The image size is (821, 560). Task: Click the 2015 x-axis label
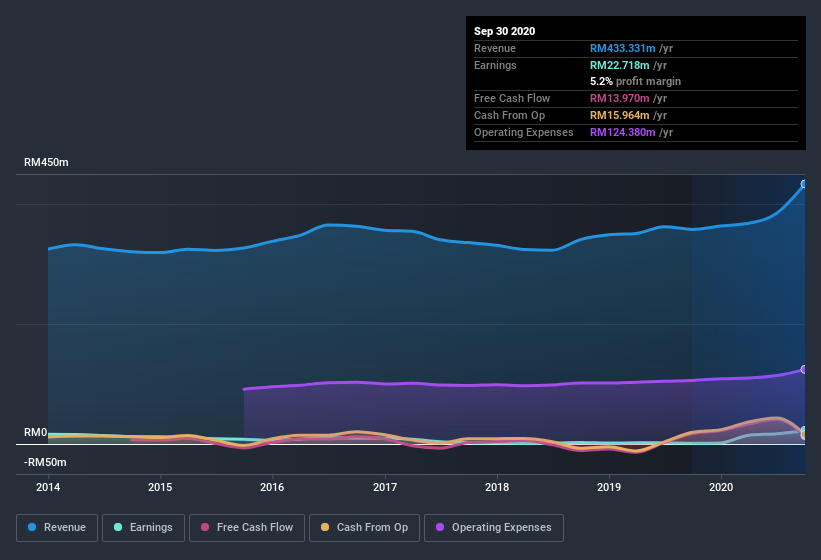(160, 487)
